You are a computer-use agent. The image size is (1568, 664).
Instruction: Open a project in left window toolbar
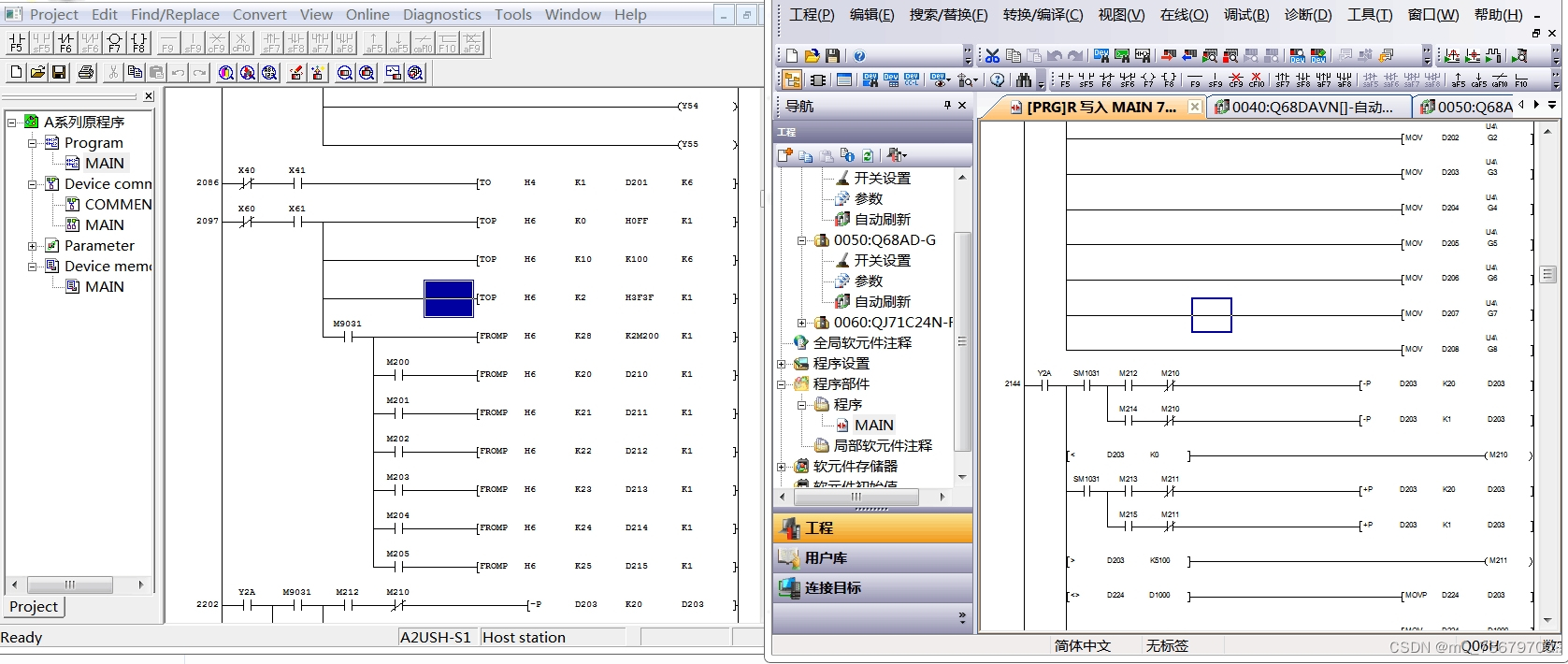(37, 72)
